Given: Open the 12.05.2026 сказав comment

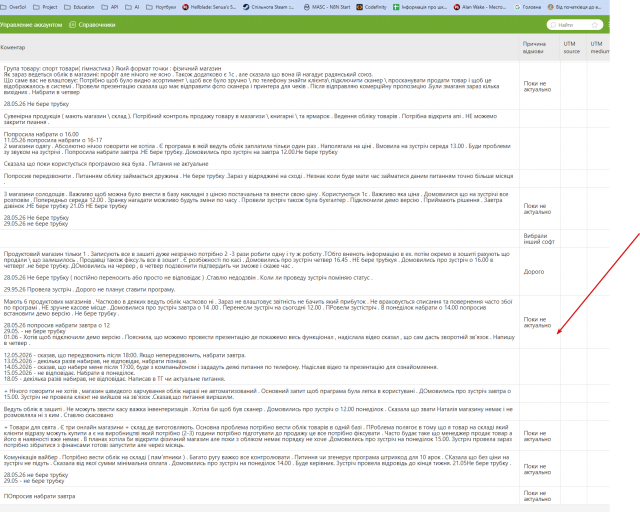Looking at the screenshot, I should 260,367.
